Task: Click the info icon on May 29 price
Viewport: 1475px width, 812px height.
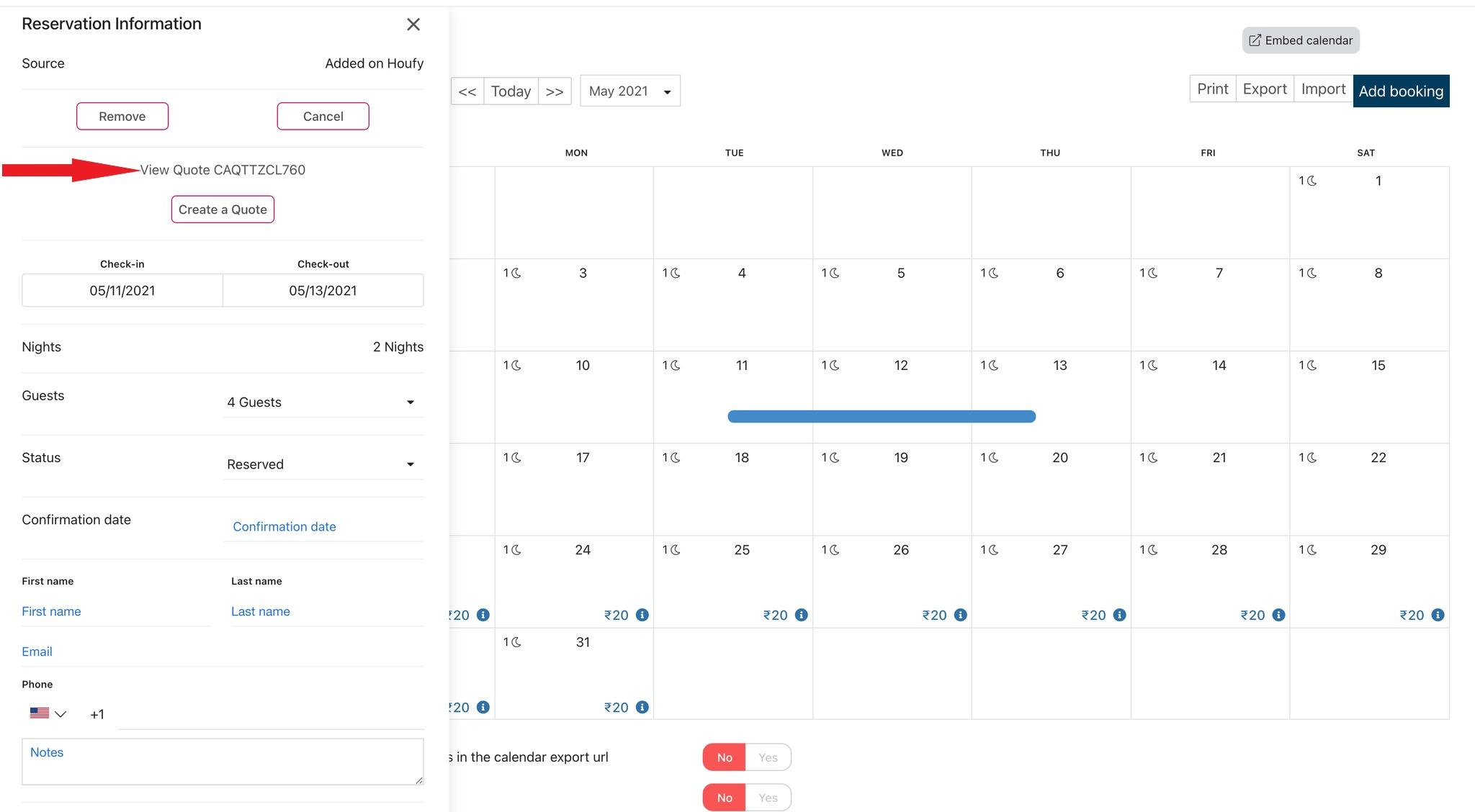Action: click(1438, 615)
